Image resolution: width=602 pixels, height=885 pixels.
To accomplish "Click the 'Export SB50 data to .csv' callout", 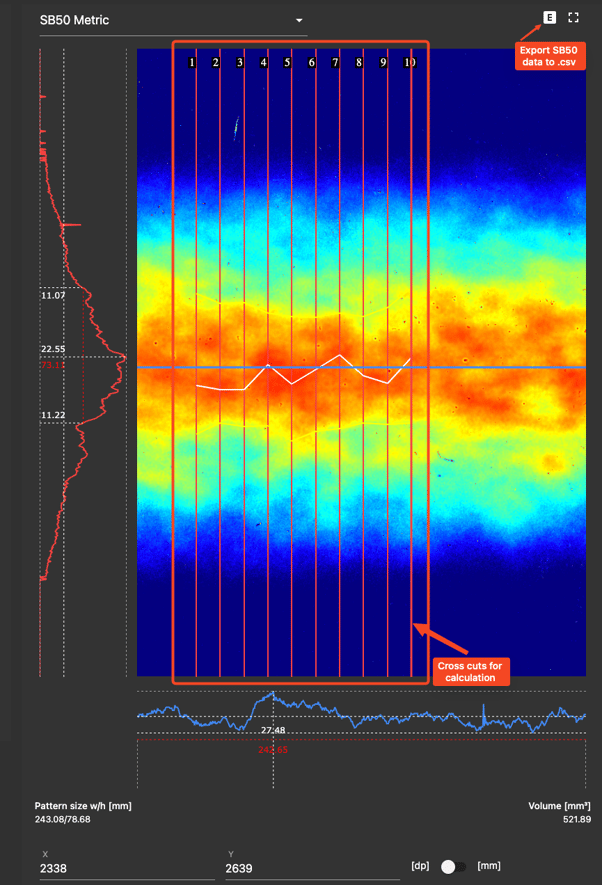I will tap(549, 55).
